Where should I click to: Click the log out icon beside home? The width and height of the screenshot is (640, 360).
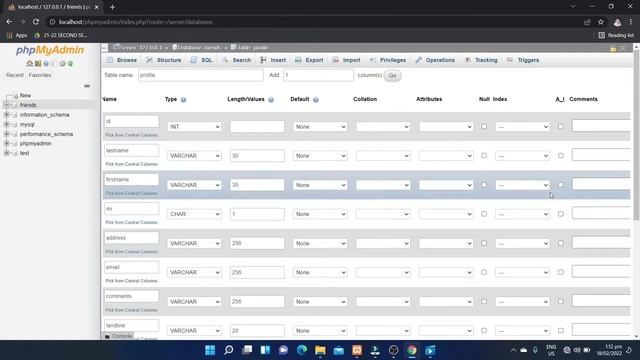tap(38, 64)
